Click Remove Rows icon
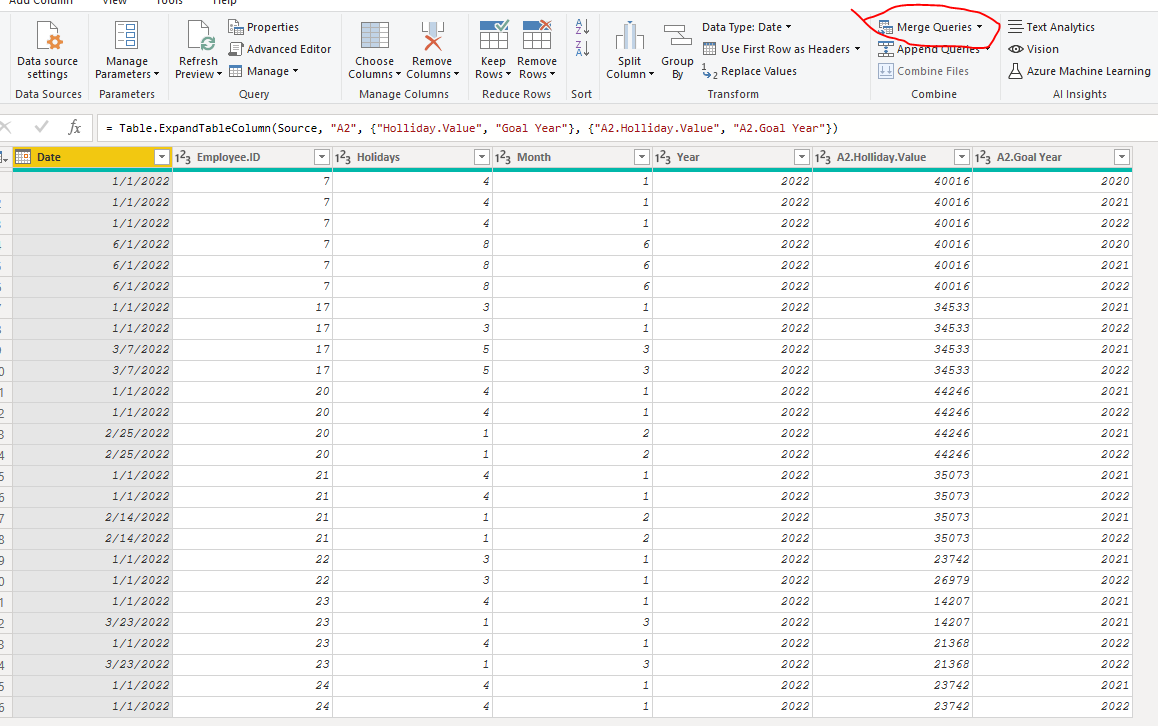The width and height of the screenshot is (1158, 726). coord(537,35)
